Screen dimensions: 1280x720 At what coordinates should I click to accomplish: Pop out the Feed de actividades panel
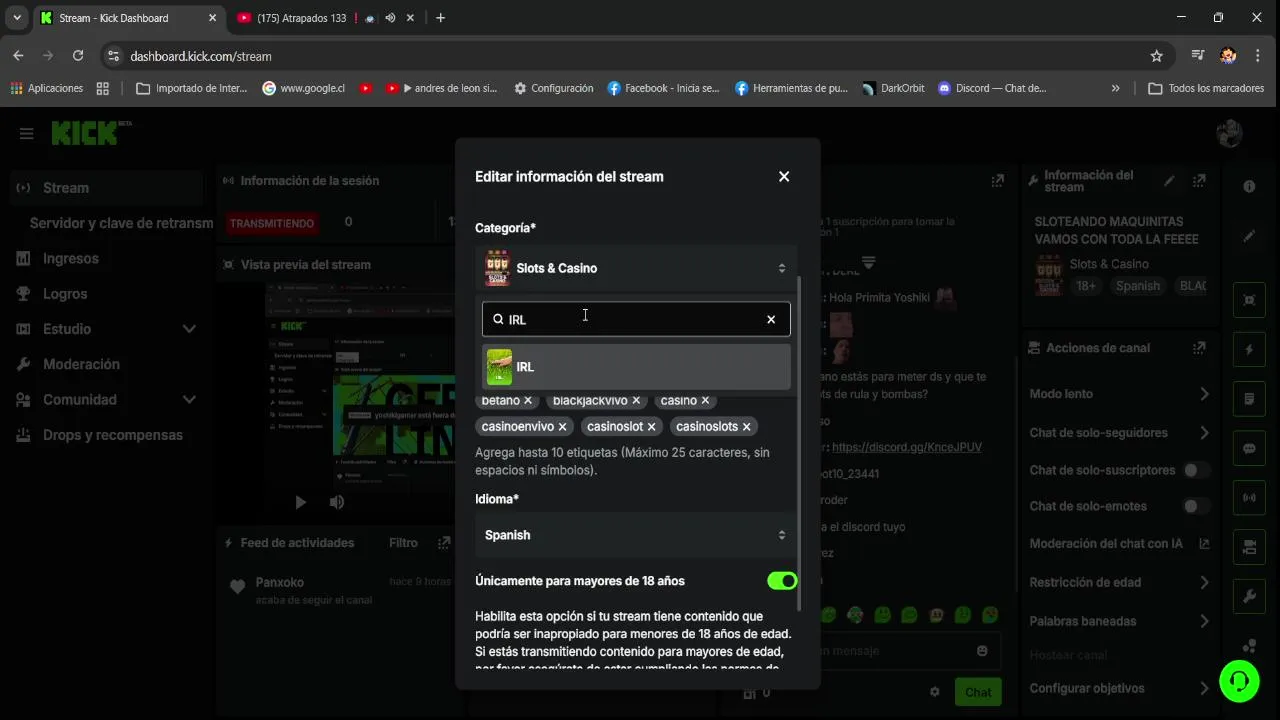[x=444, y=543]
